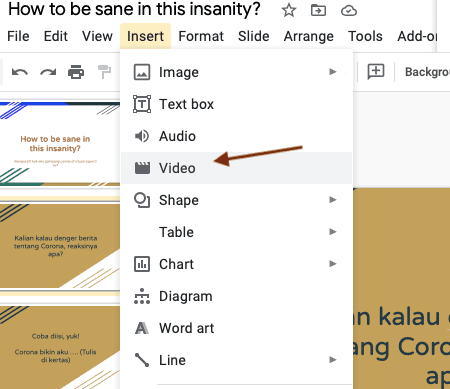The height and width of the screenshot is (389, 450).
Task: Choose Diagram from Insert menu
Action: [x=236, y=296]
